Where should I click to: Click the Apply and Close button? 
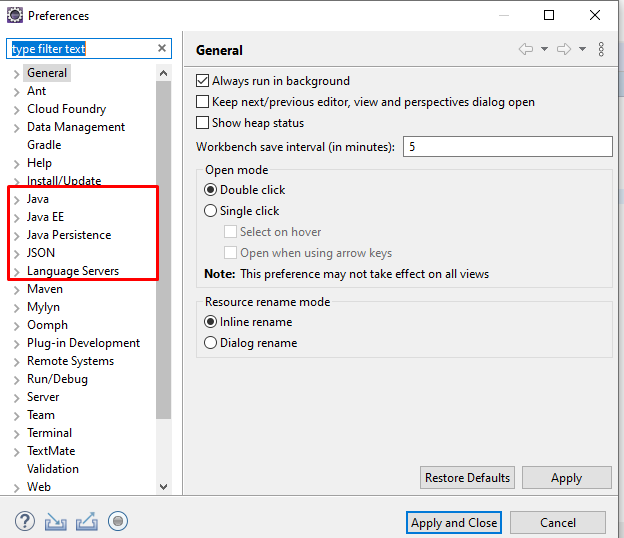tap(454, 522)
